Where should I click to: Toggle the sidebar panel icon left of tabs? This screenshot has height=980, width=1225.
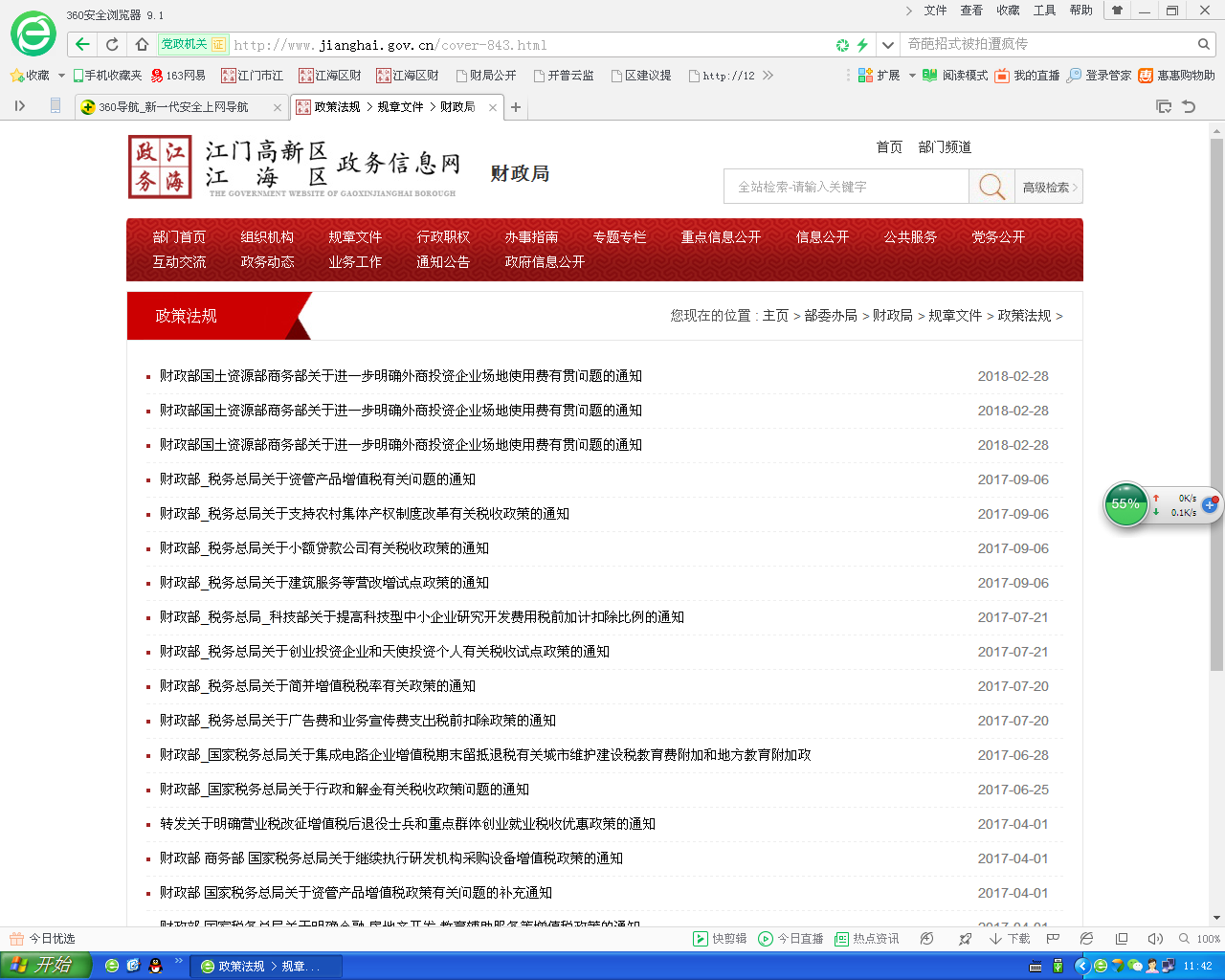20,106
